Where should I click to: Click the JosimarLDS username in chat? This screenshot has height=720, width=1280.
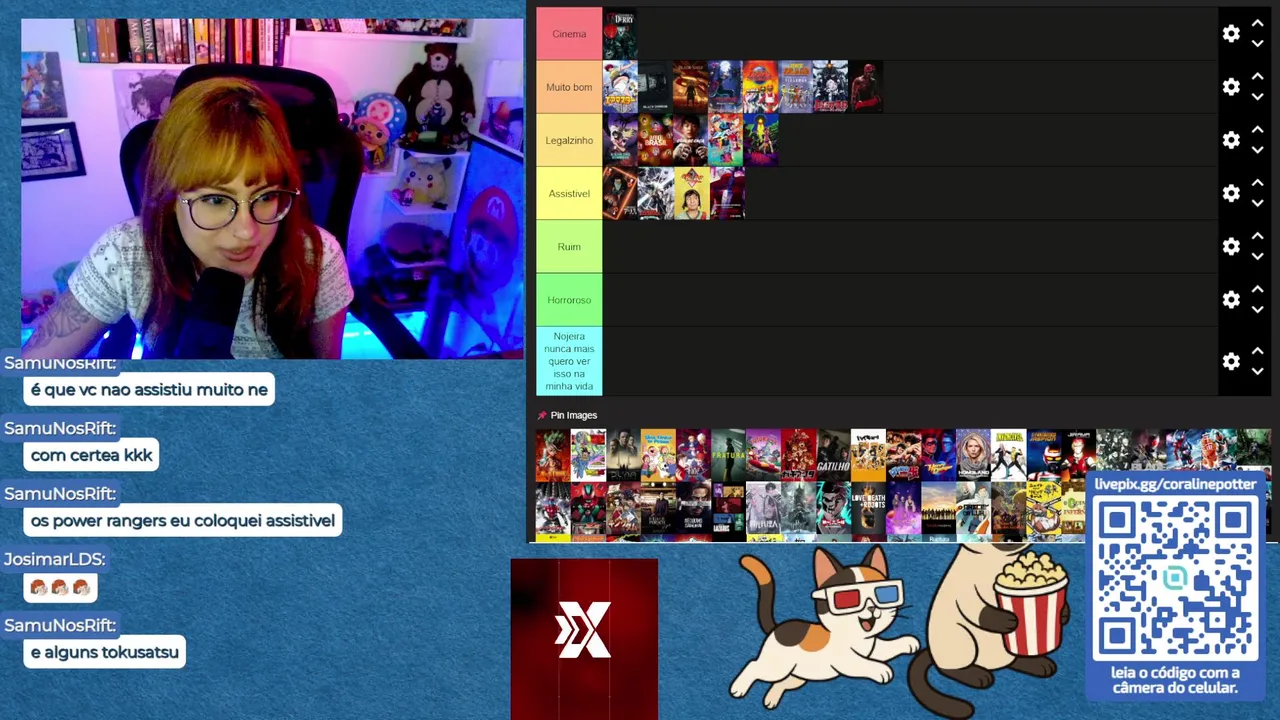[x=54, y=560]
